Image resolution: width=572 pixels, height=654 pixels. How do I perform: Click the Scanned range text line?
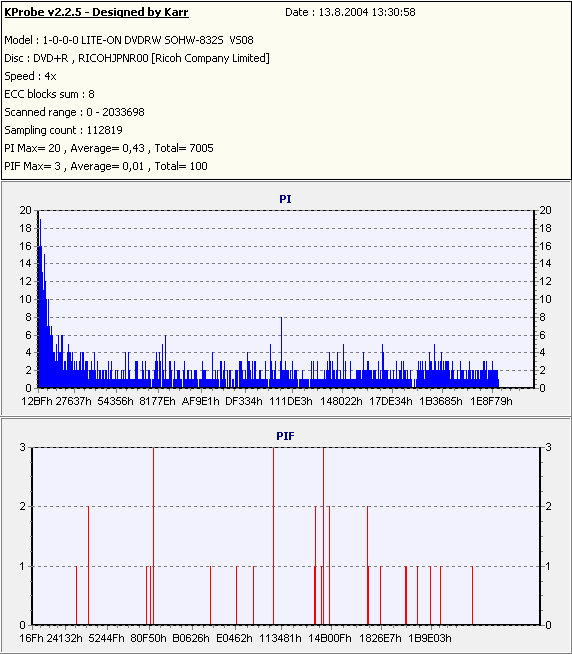point(74,112)
